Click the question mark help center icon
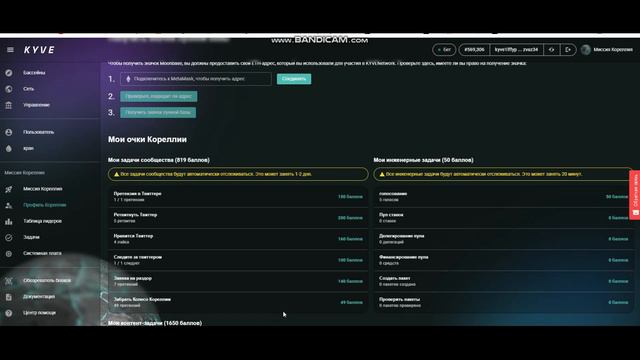The image size is (640, 360). pyautogui.click(x=9, y=313)
